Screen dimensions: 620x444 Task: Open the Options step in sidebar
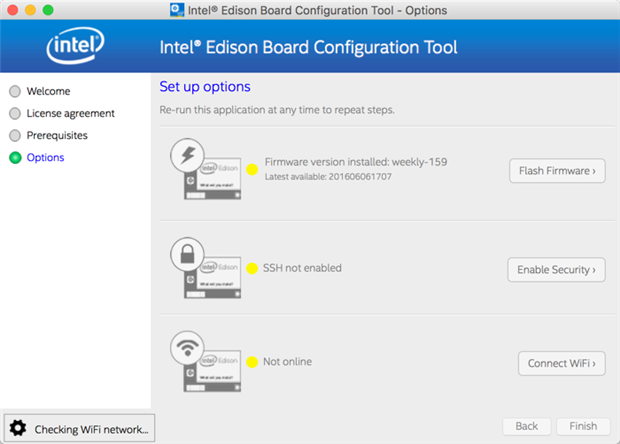pos(45,157)
